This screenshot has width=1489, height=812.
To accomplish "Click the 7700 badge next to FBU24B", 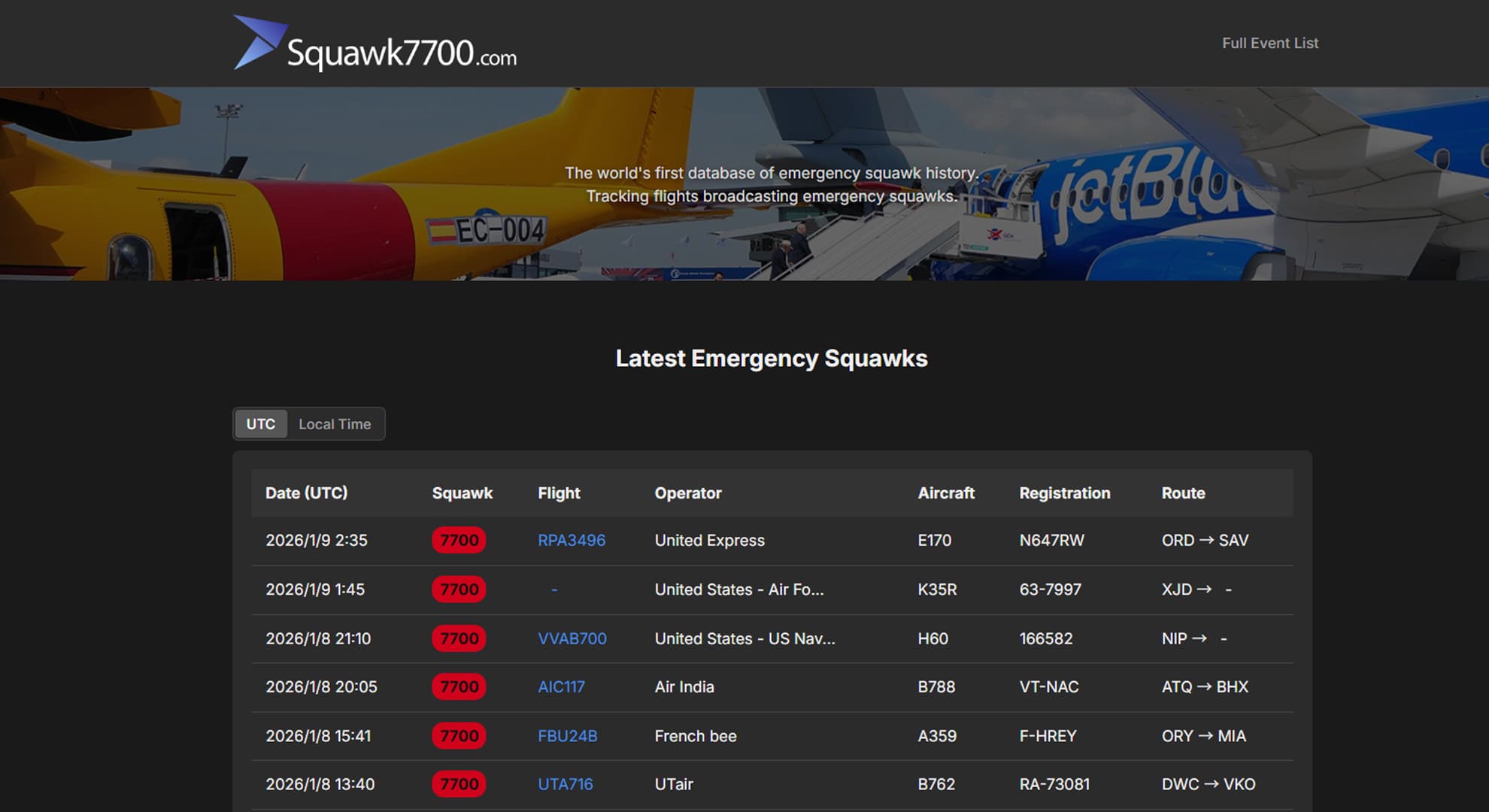I will (459, 736).
